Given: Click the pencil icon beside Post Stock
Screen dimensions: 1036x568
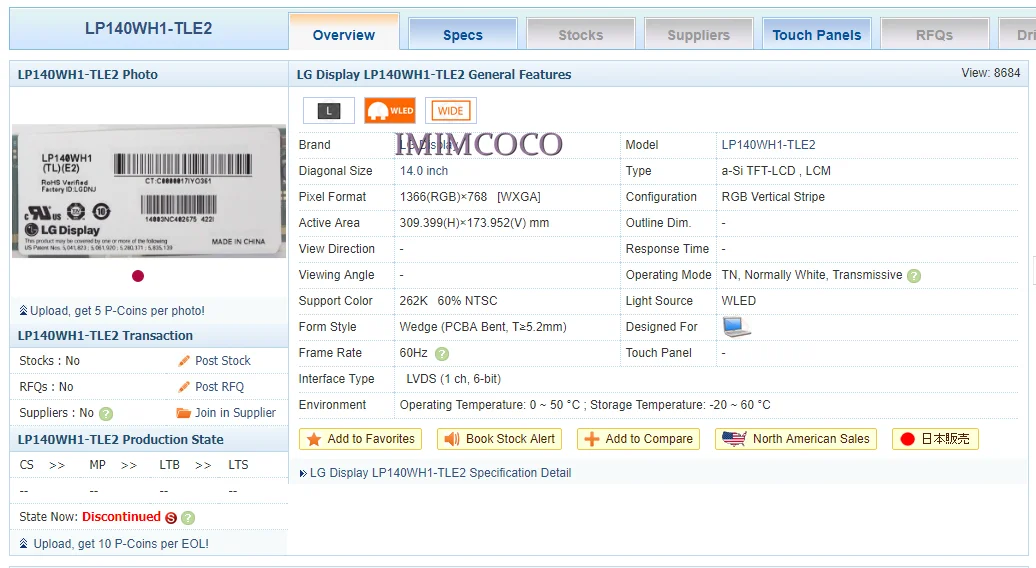Looking at the screenshot, I should (x=184, y=361).
